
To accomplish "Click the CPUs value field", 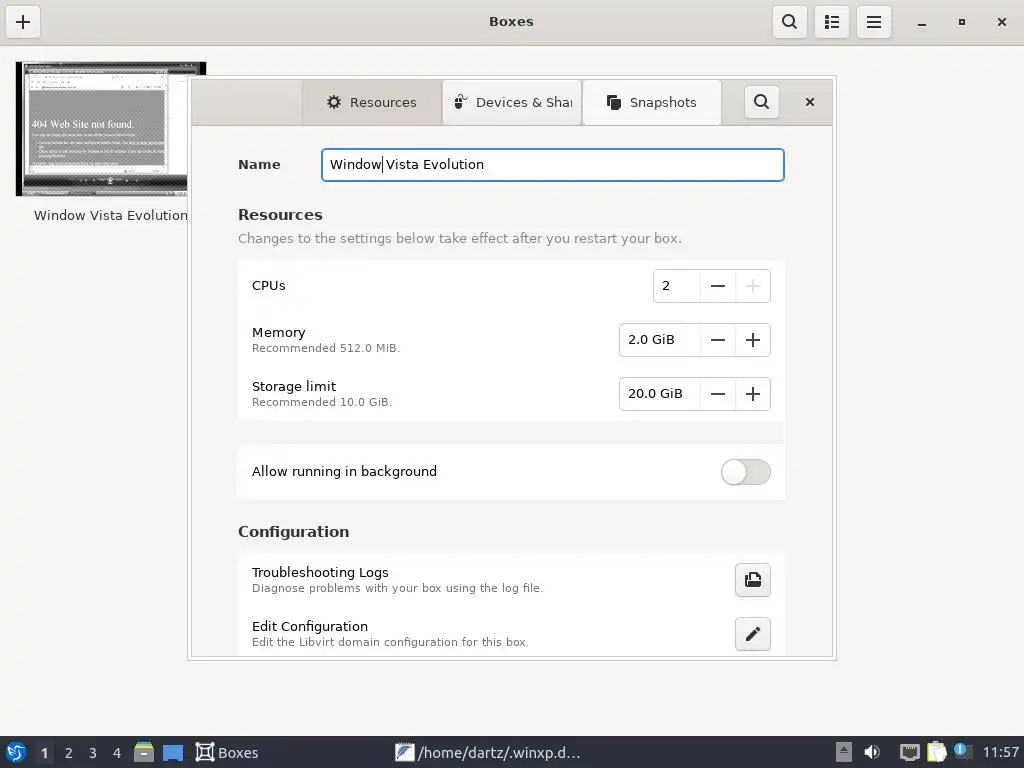I will (x=677, y=286).
